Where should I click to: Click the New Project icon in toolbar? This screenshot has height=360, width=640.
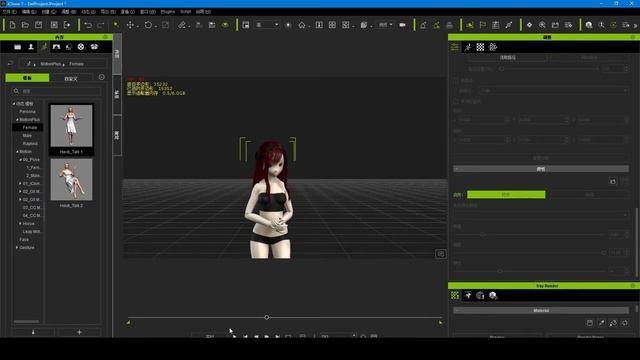click(x=12, y=25)
